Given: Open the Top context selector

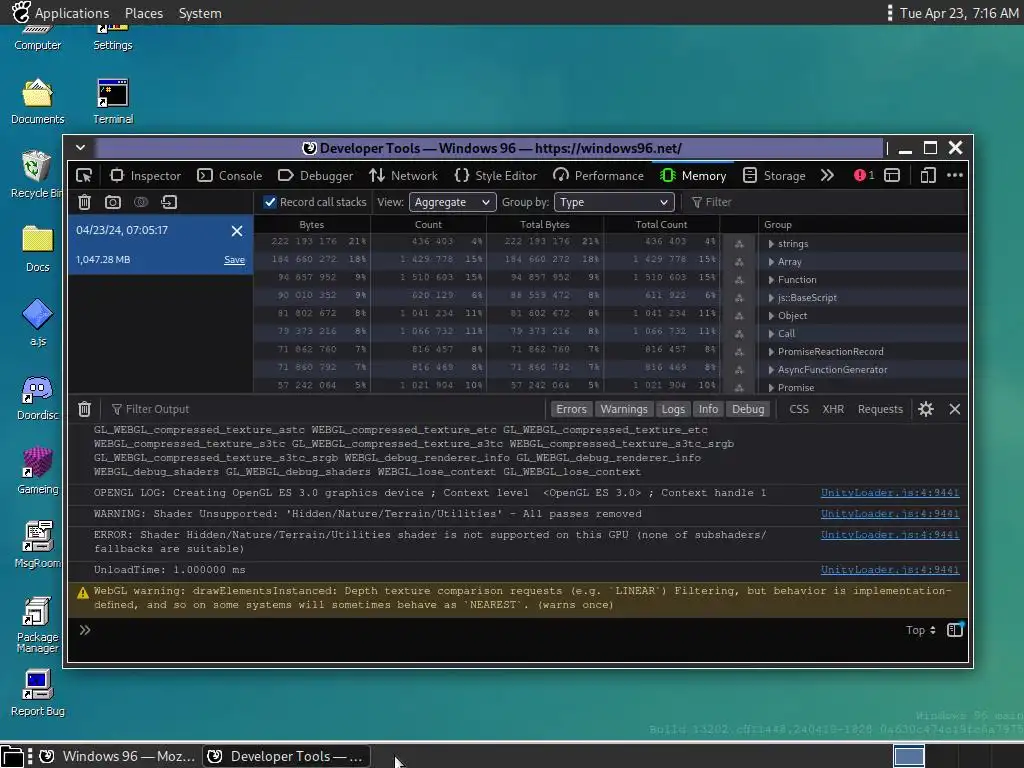Looking at the screenshot, I should [x=920, y=630].
